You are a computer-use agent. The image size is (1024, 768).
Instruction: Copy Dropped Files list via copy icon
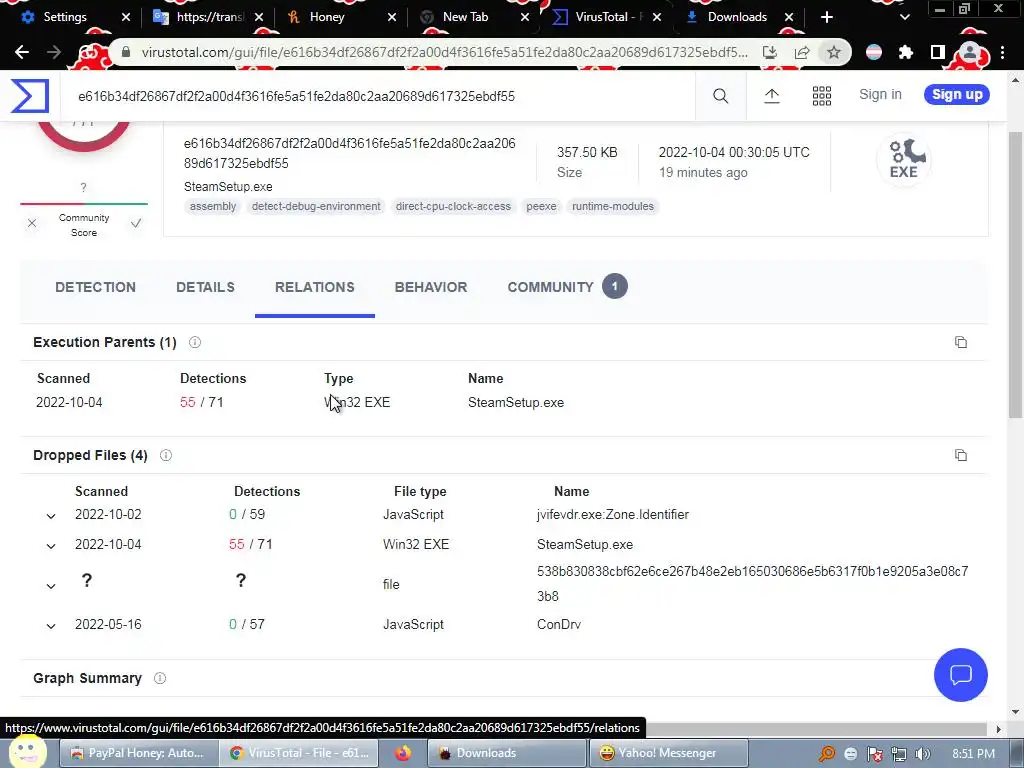(961, 455)
